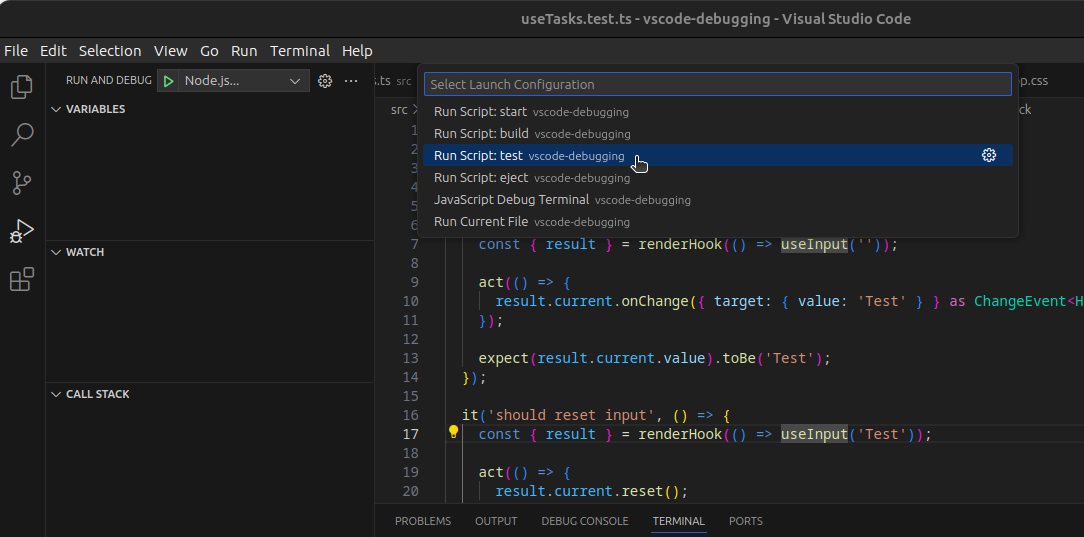Switch to the Debug Console tab
1084x537 pixels.
click(585, 521)
